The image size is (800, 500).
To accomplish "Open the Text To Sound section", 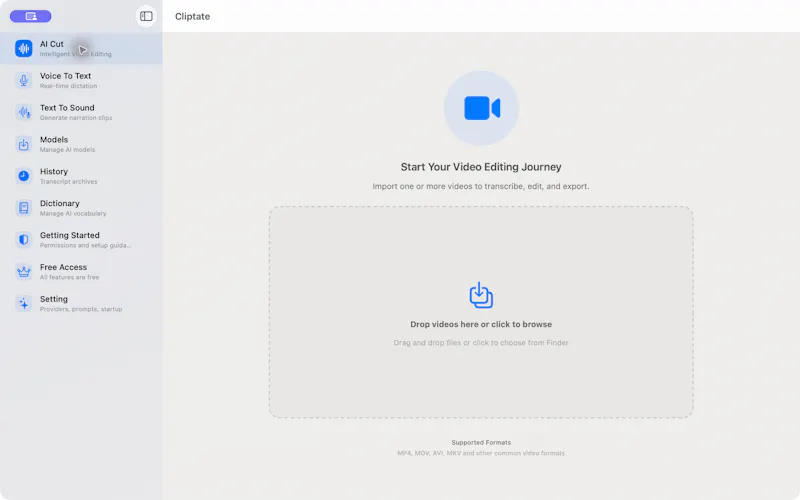I will (81, 112).
